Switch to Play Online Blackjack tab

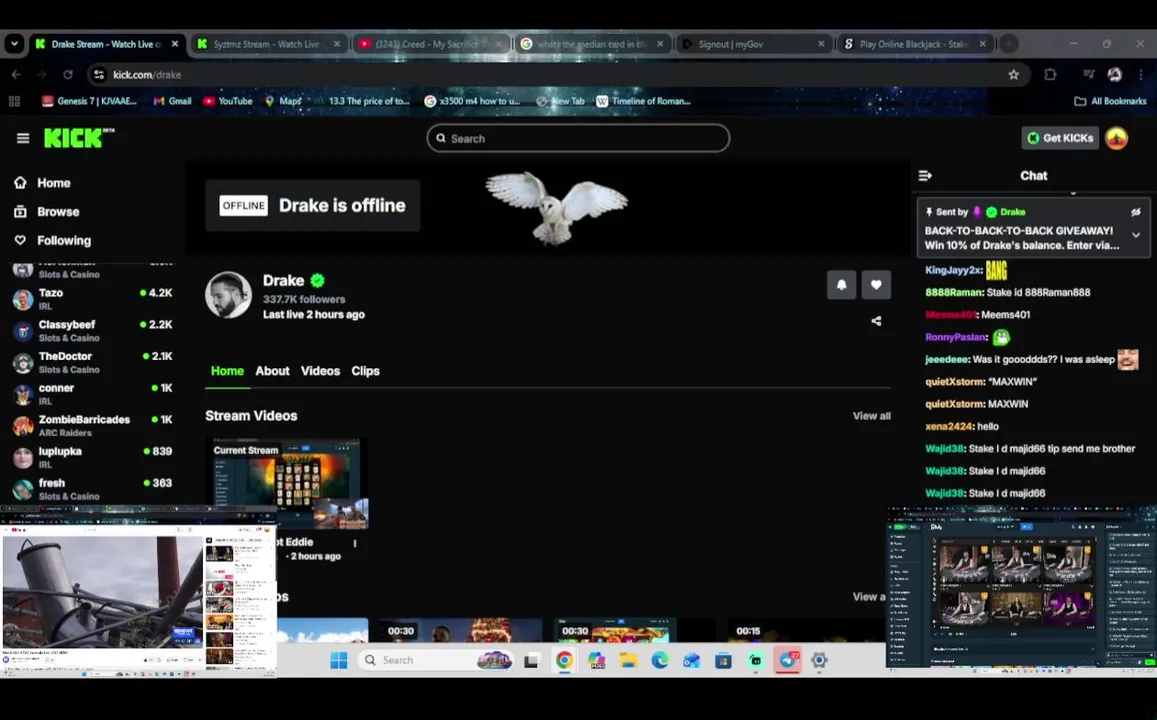[x=916, y=44]
